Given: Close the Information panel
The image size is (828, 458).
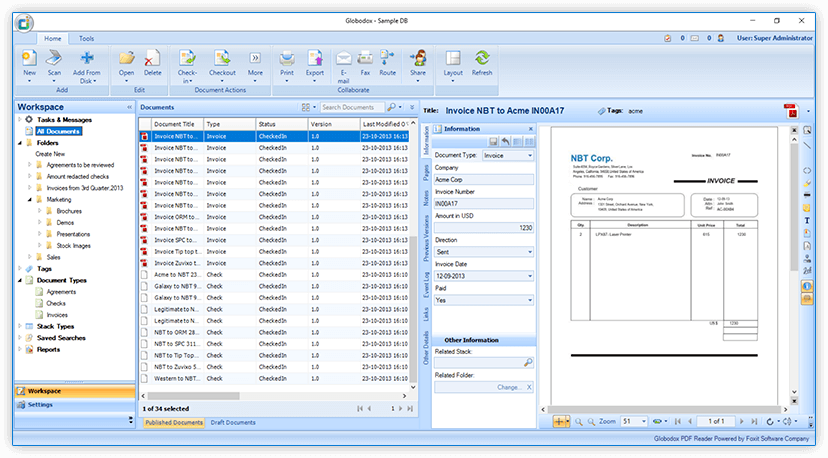Looking at the screenshot, I should (x=531, y=129).
